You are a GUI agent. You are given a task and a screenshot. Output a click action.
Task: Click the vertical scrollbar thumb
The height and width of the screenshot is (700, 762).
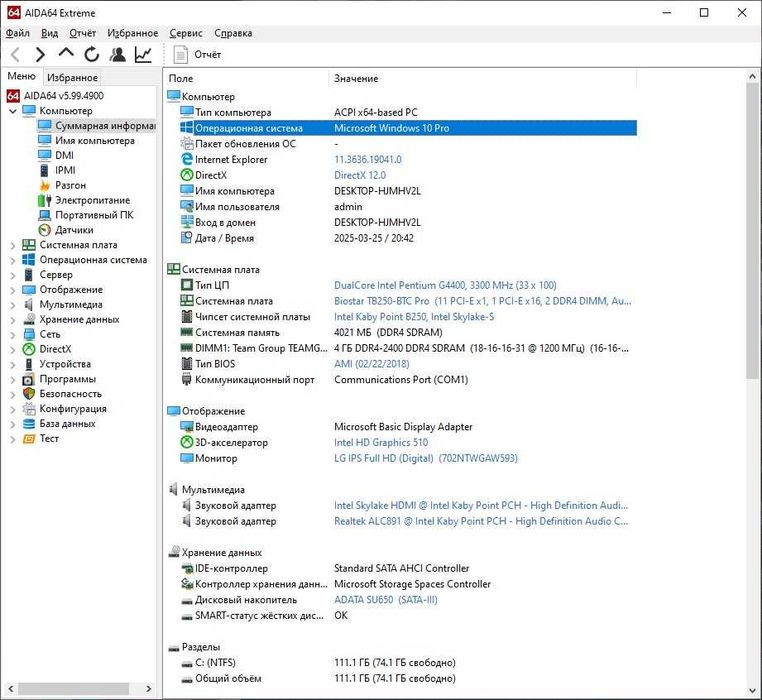(x=752, y=231)
